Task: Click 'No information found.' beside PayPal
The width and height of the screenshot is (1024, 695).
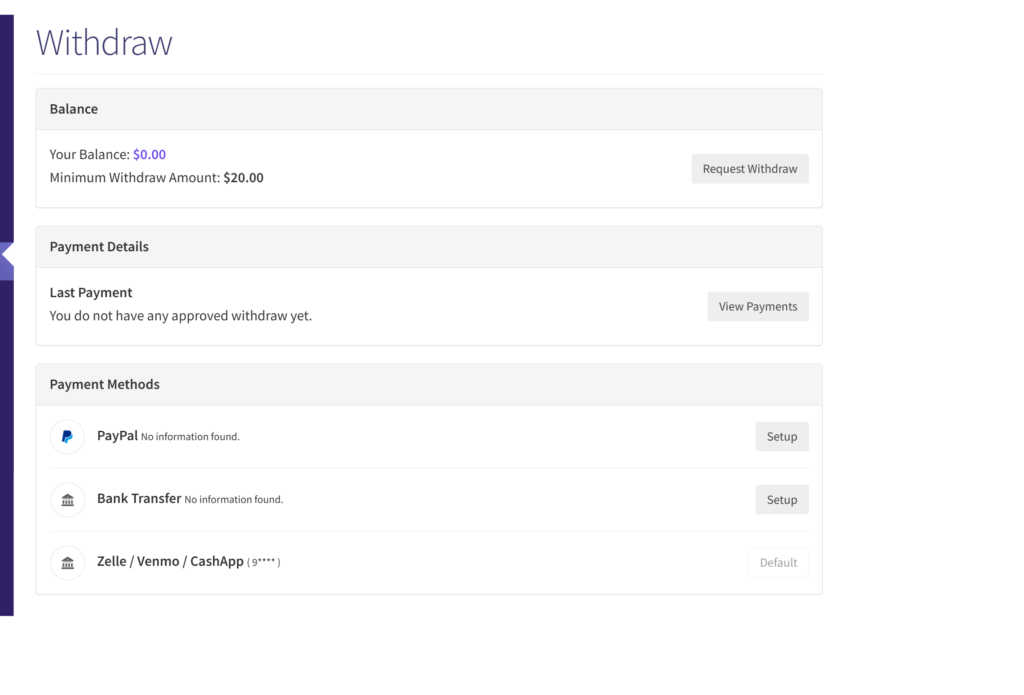Action: [x=191, y=436]
